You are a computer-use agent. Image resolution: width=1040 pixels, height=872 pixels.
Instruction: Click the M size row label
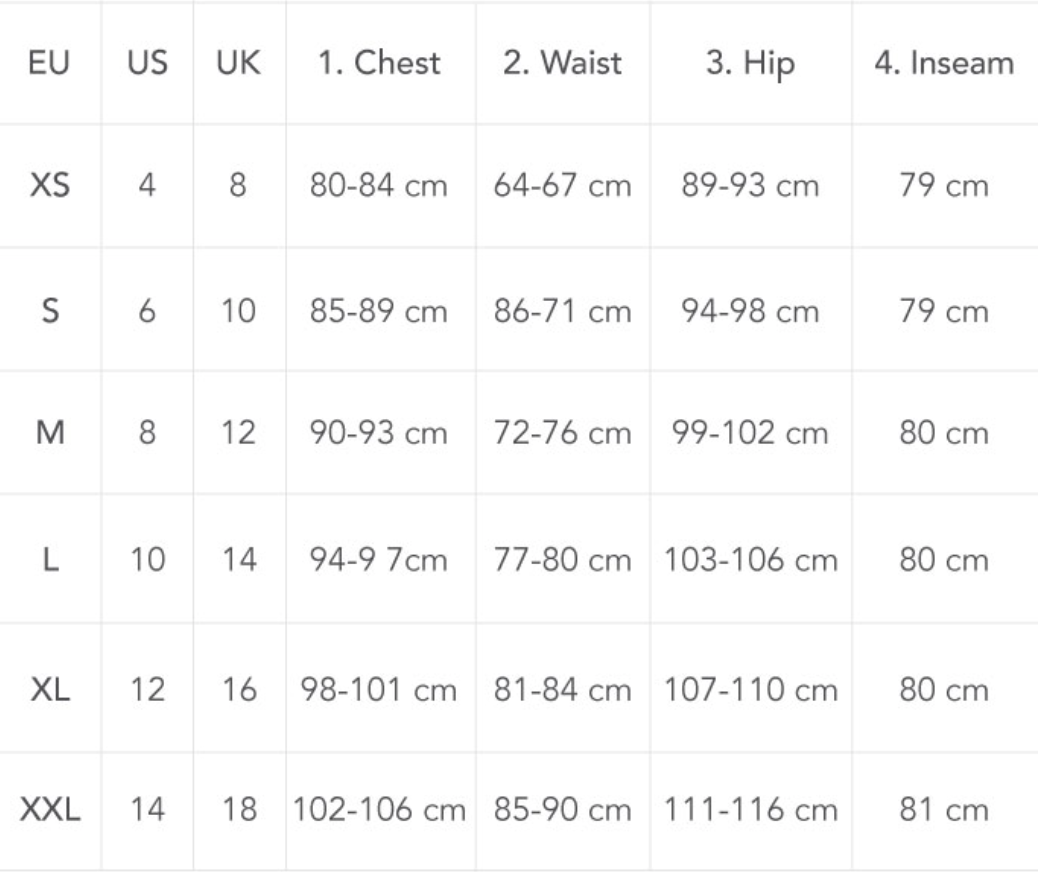(49, 435)
